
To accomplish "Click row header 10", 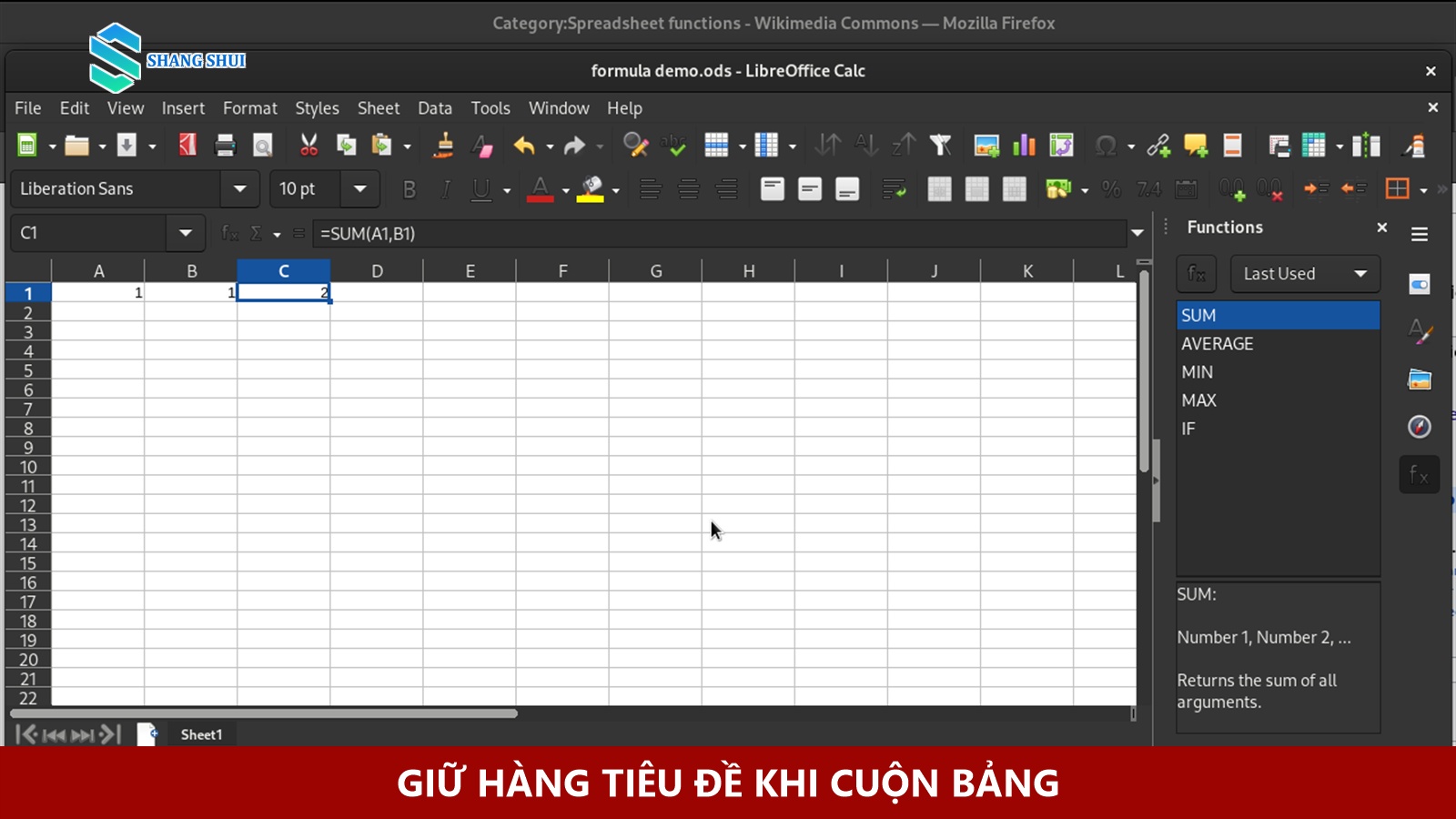I will coord(28,467).
